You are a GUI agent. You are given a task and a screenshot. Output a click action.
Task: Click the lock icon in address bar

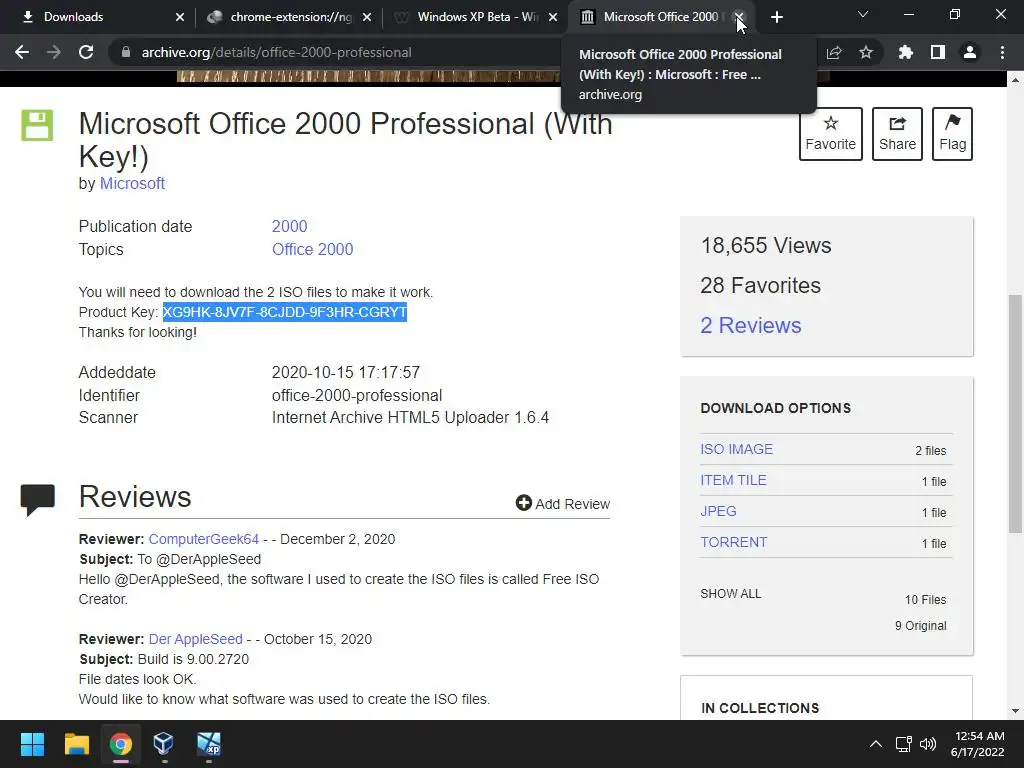pos(125,52)
